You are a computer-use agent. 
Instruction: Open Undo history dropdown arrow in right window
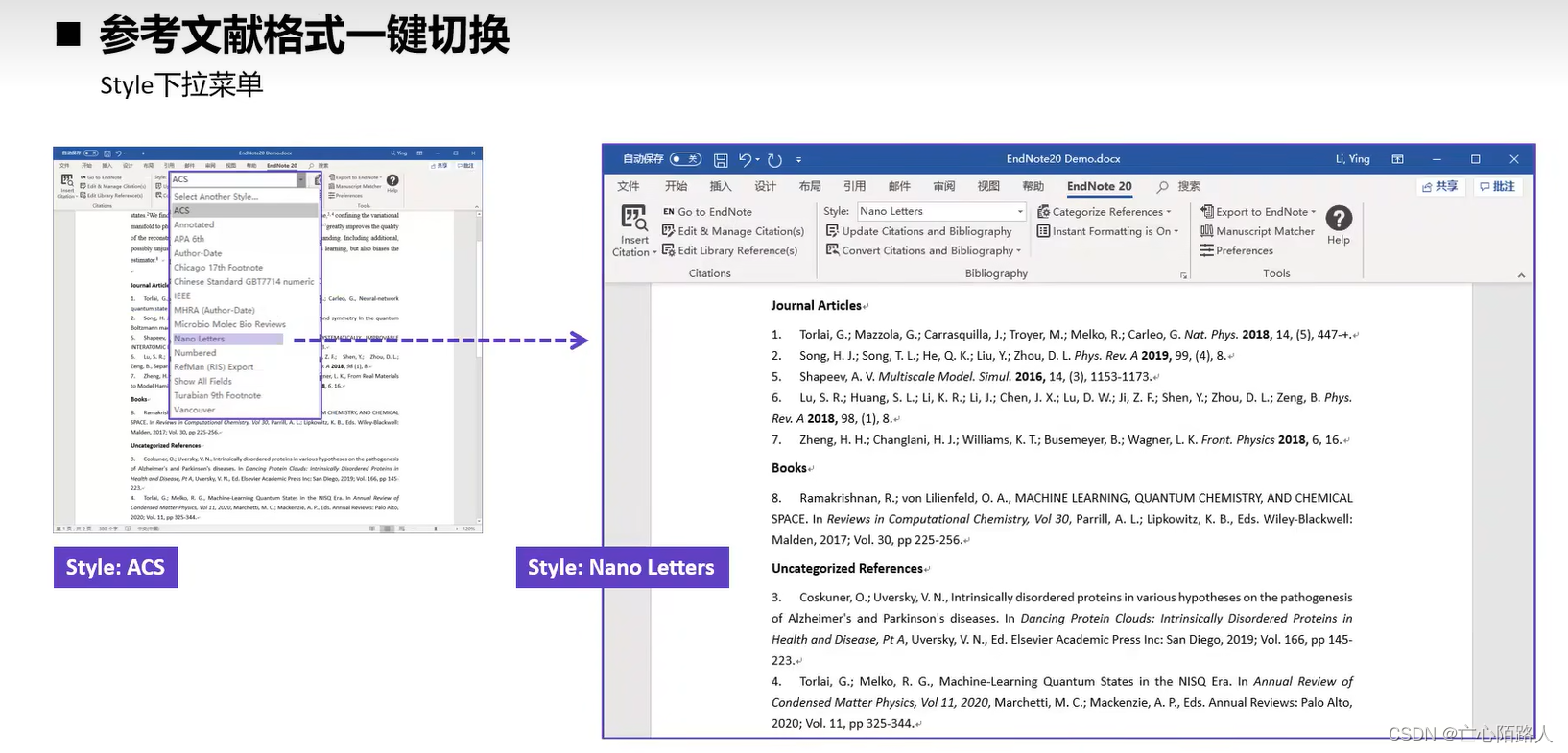pos(758,160)
